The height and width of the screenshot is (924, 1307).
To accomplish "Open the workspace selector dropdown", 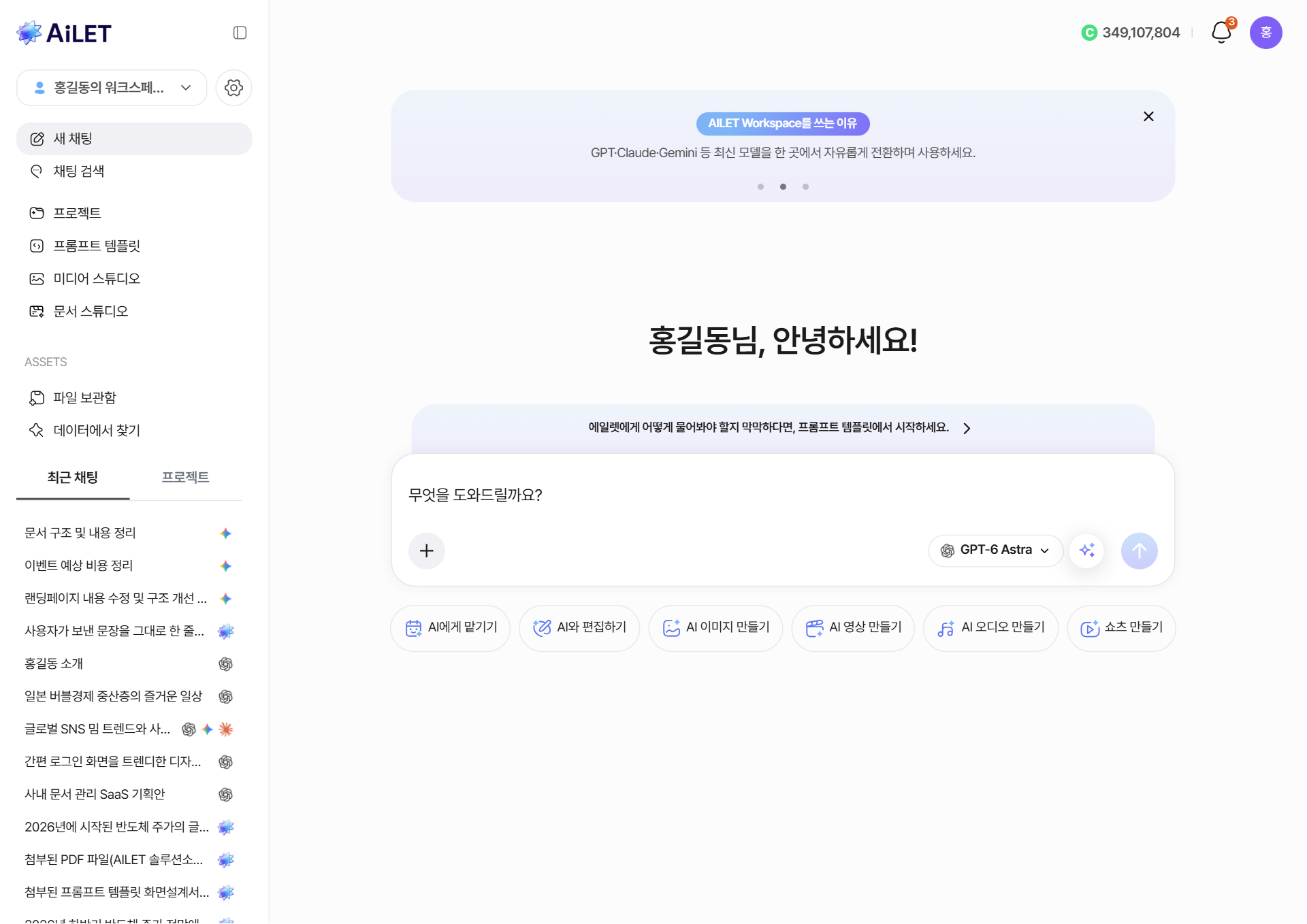I will click(x=112, y=88).
